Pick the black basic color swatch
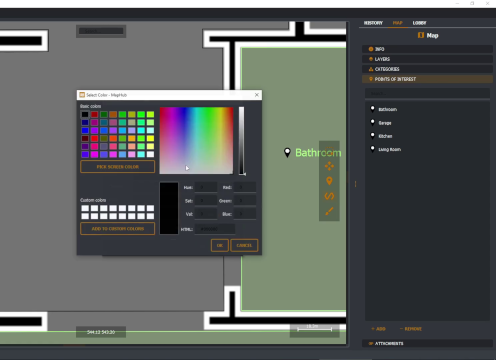Image resolution: width=496 pixels, height=360 pixels. [x=85, y=114]
